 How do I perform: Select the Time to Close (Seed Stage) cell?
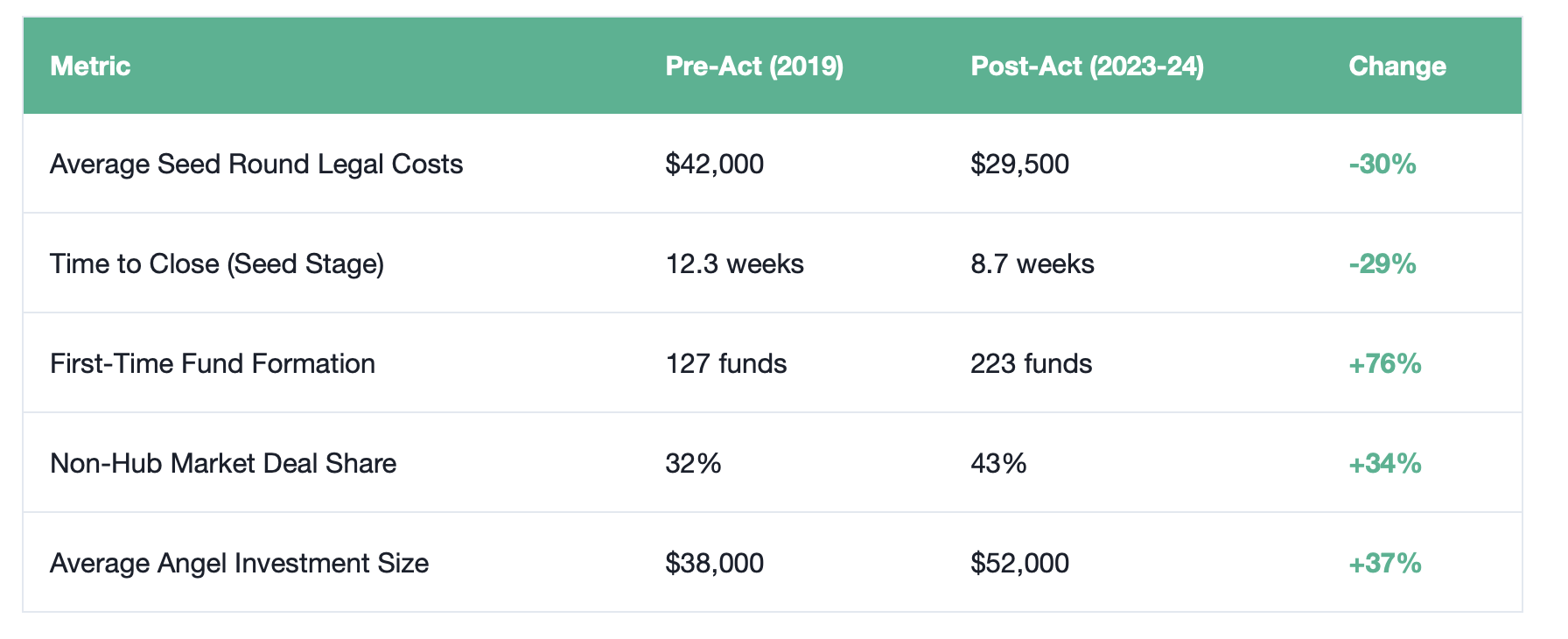tap(217, 264)
